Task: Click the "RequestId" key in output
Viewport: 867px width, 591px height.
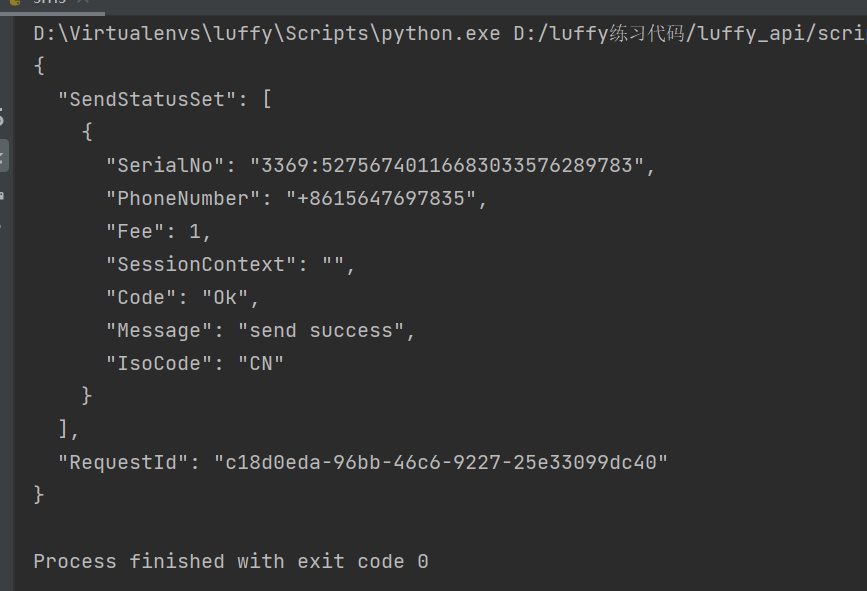Action: [123, 462]
